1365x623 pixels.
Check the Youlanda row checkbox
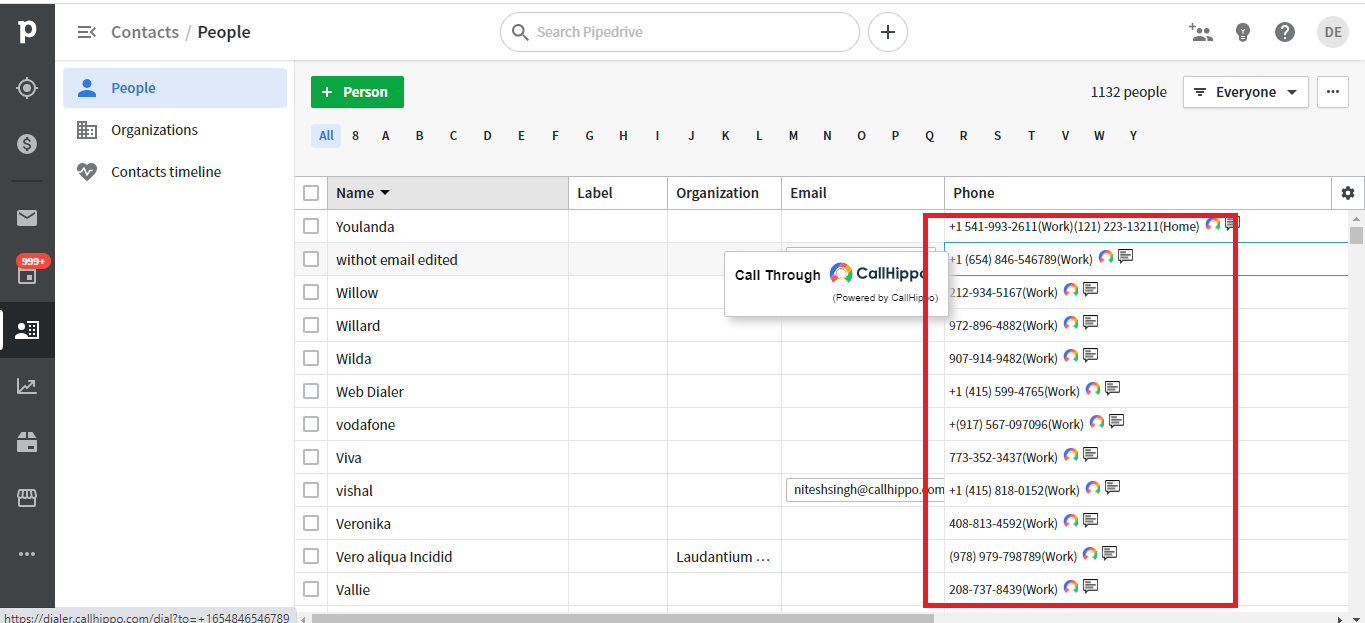tap(311, 226)
